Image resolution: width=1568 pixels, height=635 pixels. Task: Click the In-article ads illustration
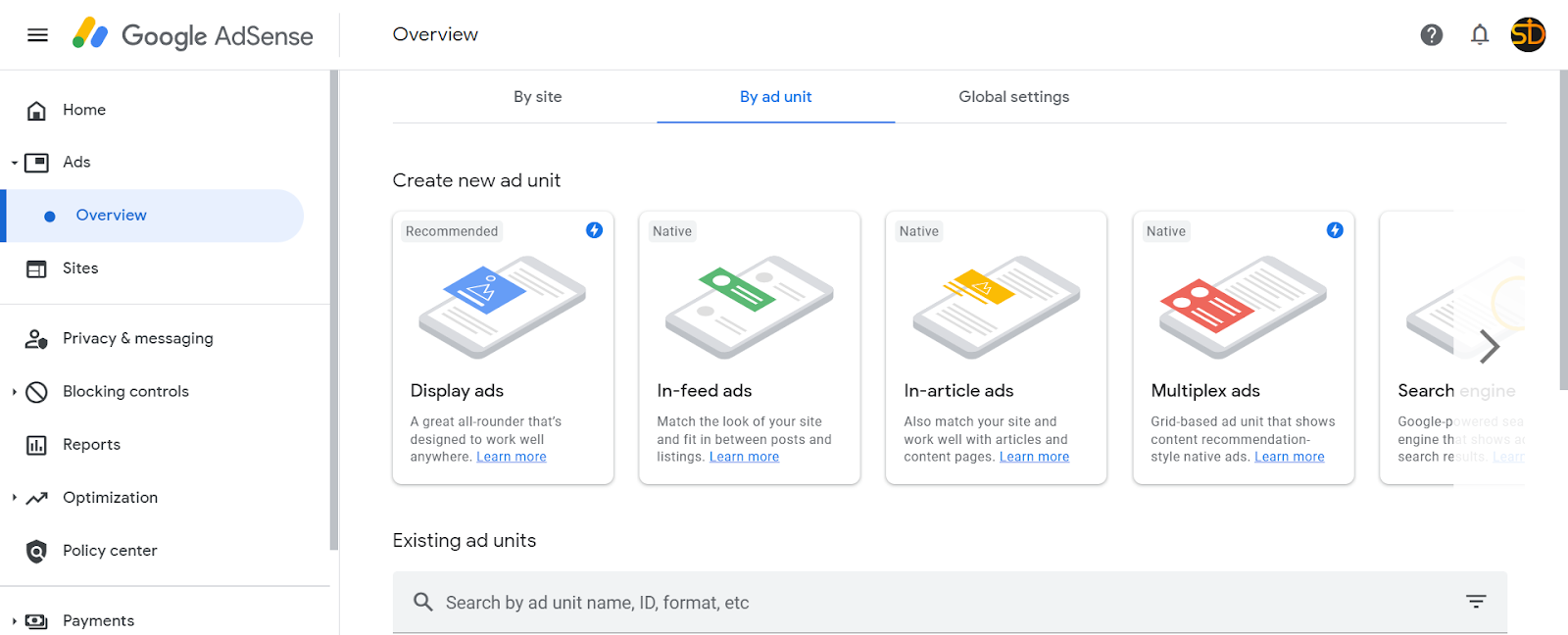tap(997, 307)
